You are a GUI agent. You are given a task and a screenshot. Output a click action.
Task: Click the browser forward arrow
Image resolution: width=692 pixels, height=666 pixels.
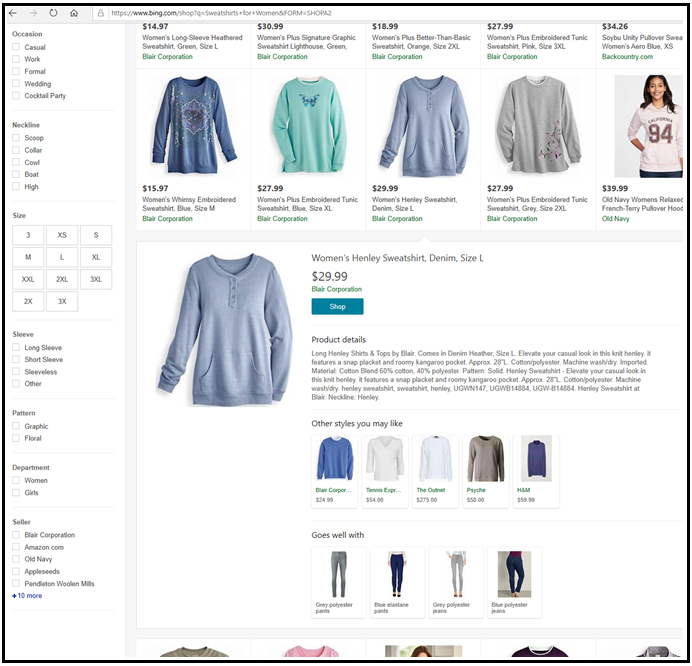point(33,13)
